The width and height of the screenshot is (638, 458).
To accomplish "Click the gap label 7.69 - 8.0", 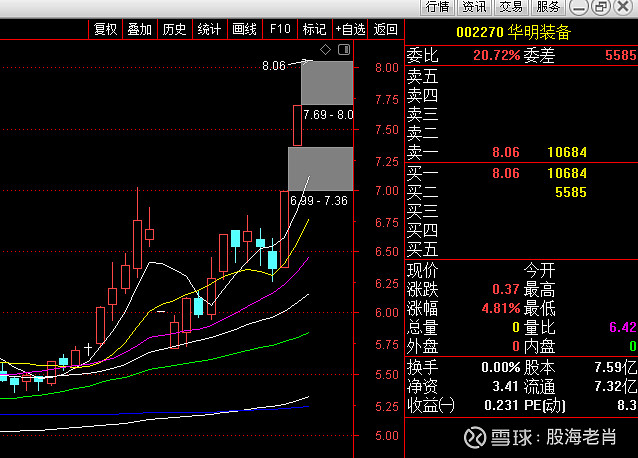I will click(328, 115).
